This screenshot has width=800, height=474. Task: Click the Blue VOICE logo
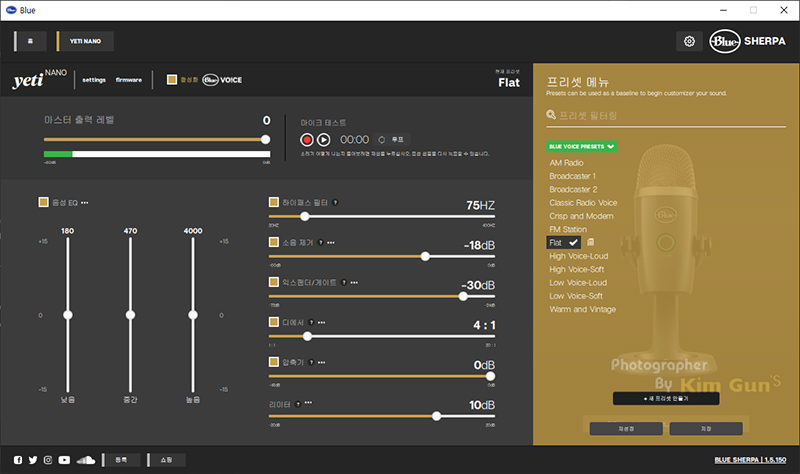222,80
